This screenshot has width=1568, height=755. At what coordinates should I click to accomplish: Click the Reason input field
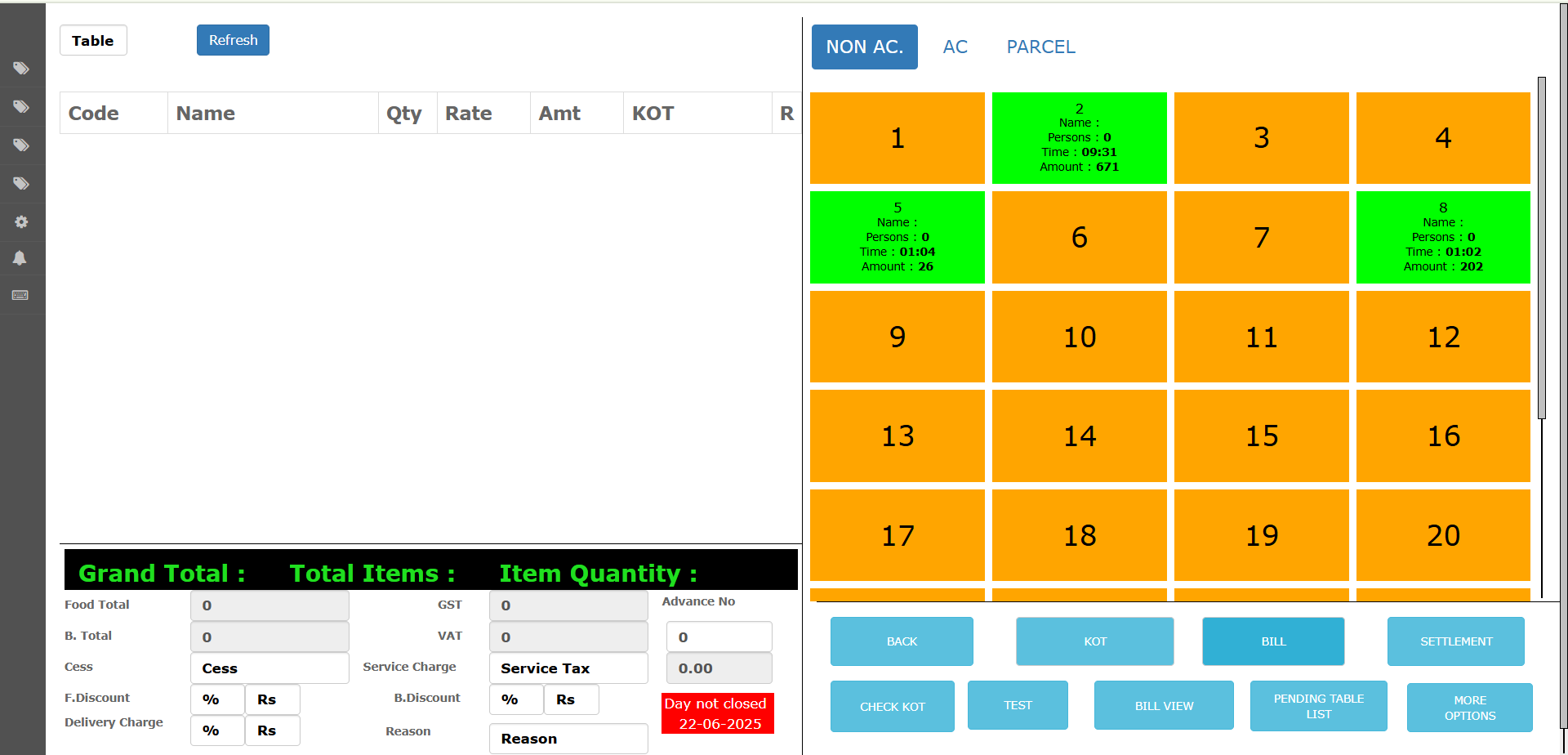click(x=568, y=739)
